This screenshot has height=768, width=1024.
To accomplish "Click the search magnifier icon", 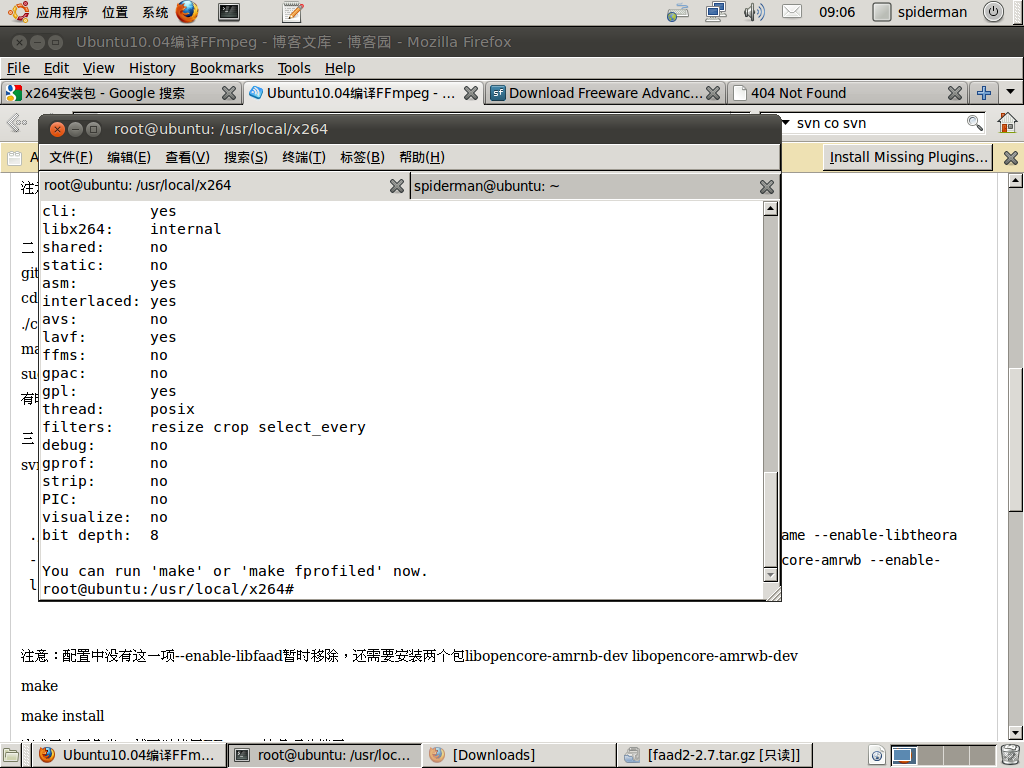I will pyautogui.click(x=974, y=123).
